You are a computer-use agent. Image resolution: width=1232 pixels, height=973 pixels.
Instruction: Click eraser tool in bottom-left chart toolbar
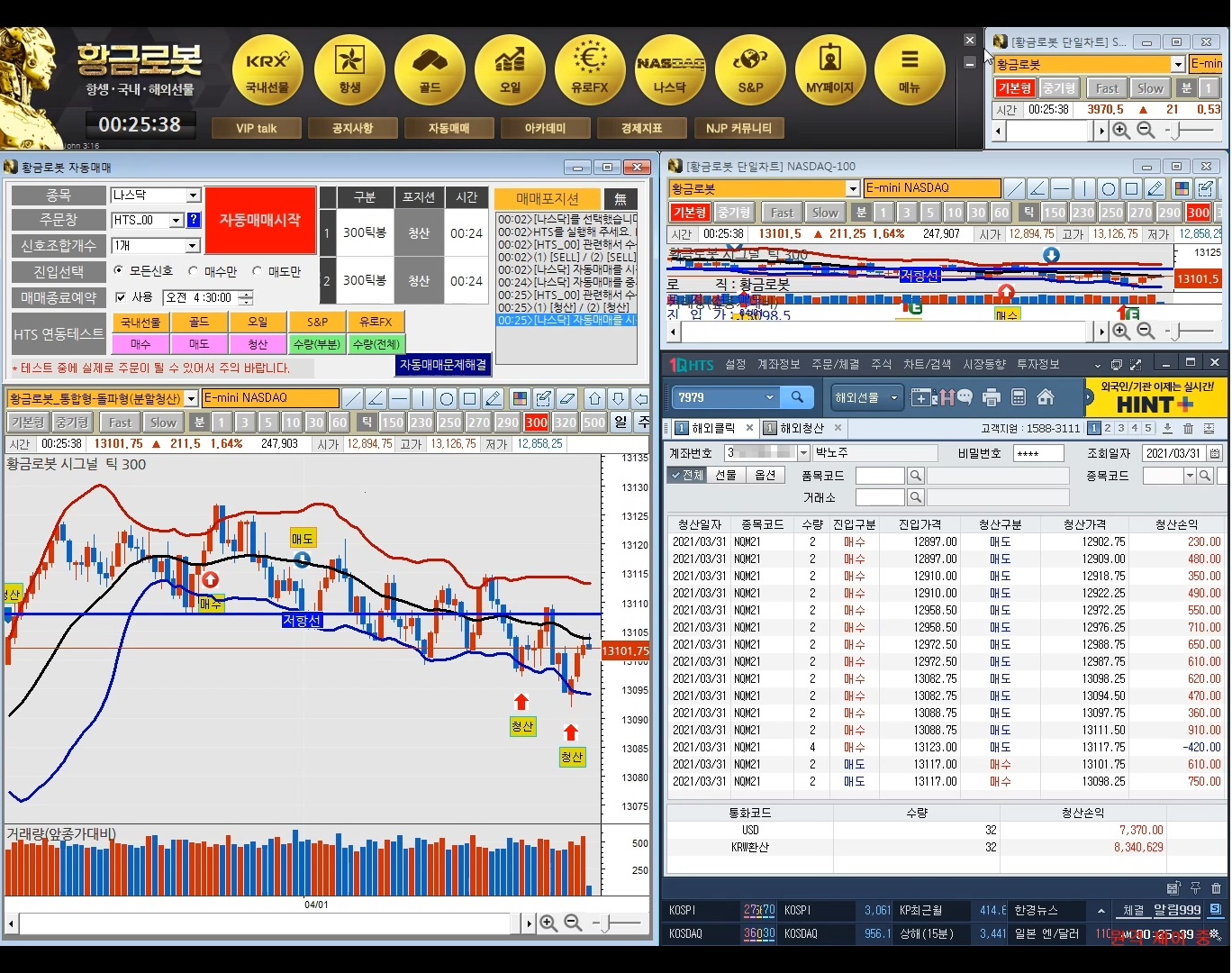point(567,398)
